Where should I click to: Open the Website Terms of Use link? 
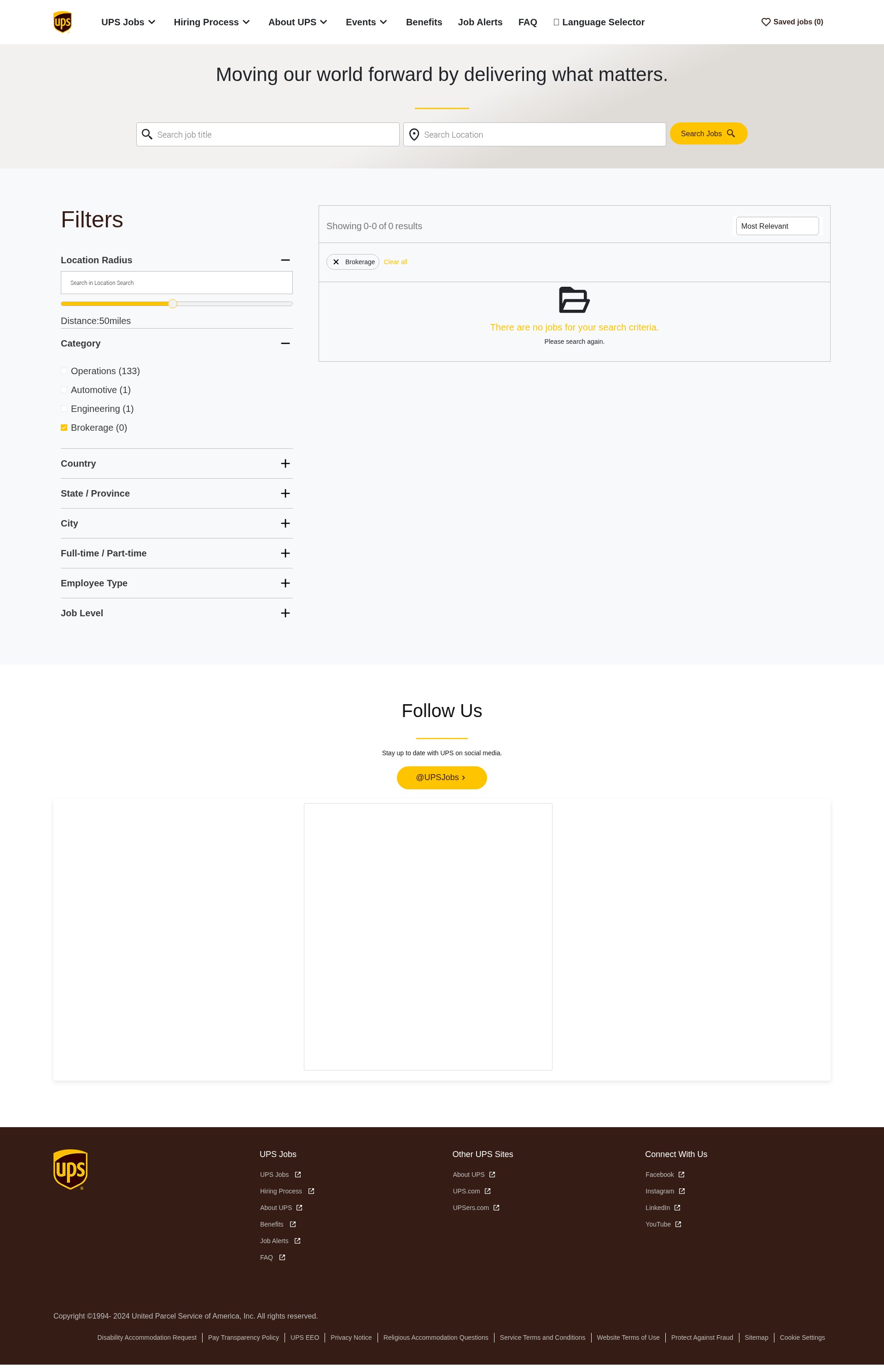click(628, 1337)
